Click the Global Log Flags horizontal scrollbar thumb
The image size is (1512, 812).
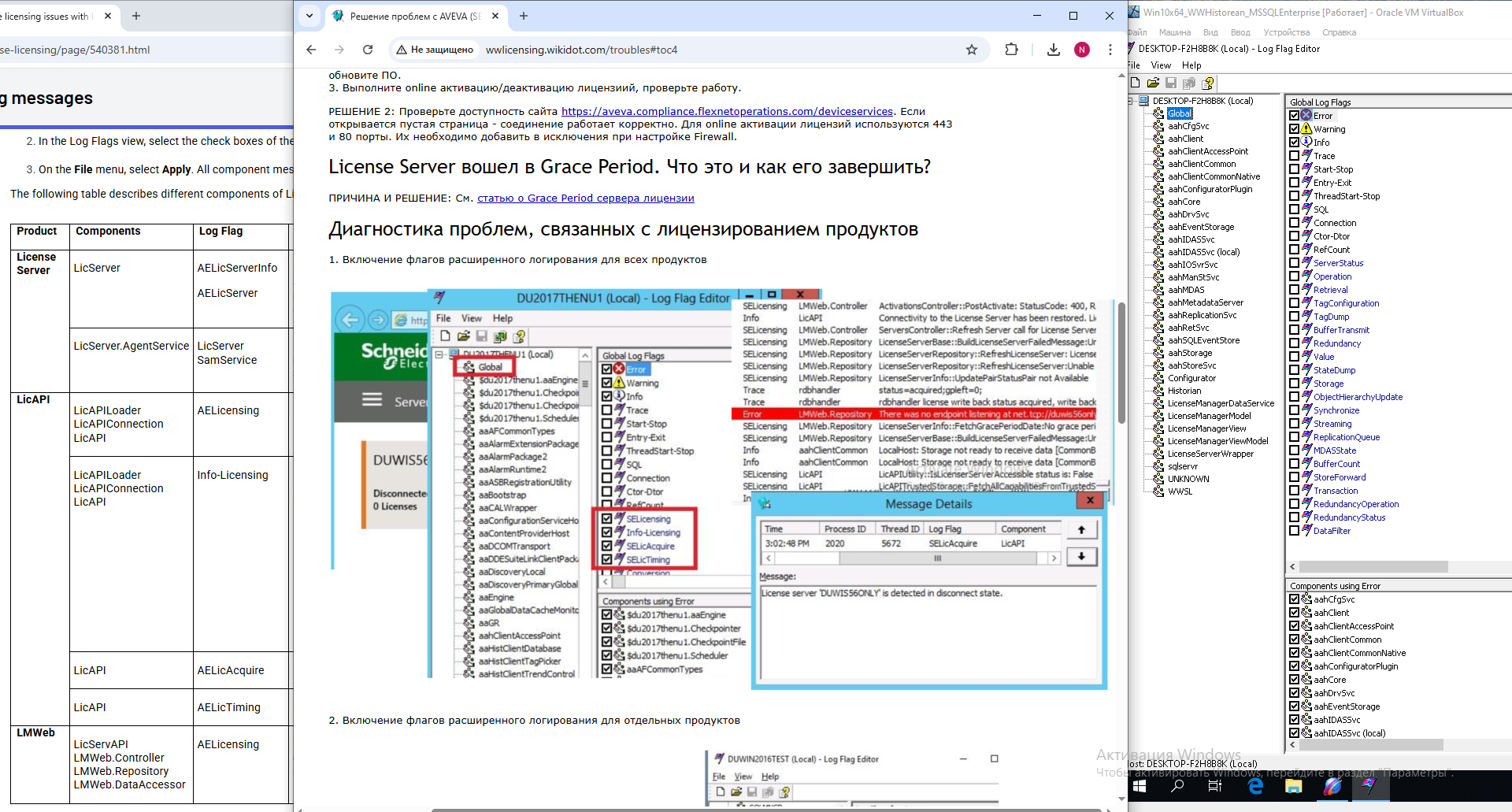coord(1373,567)
